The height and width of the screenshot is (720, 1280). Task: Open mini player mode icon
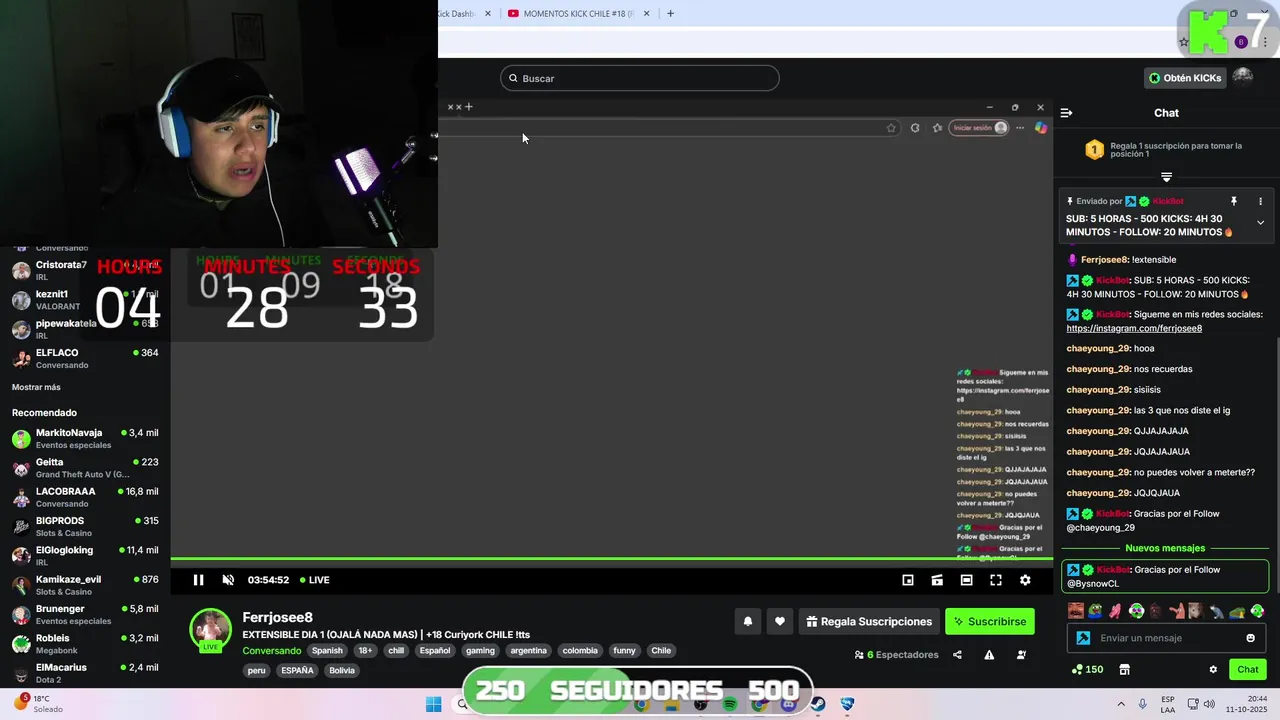tap(908, 580)
